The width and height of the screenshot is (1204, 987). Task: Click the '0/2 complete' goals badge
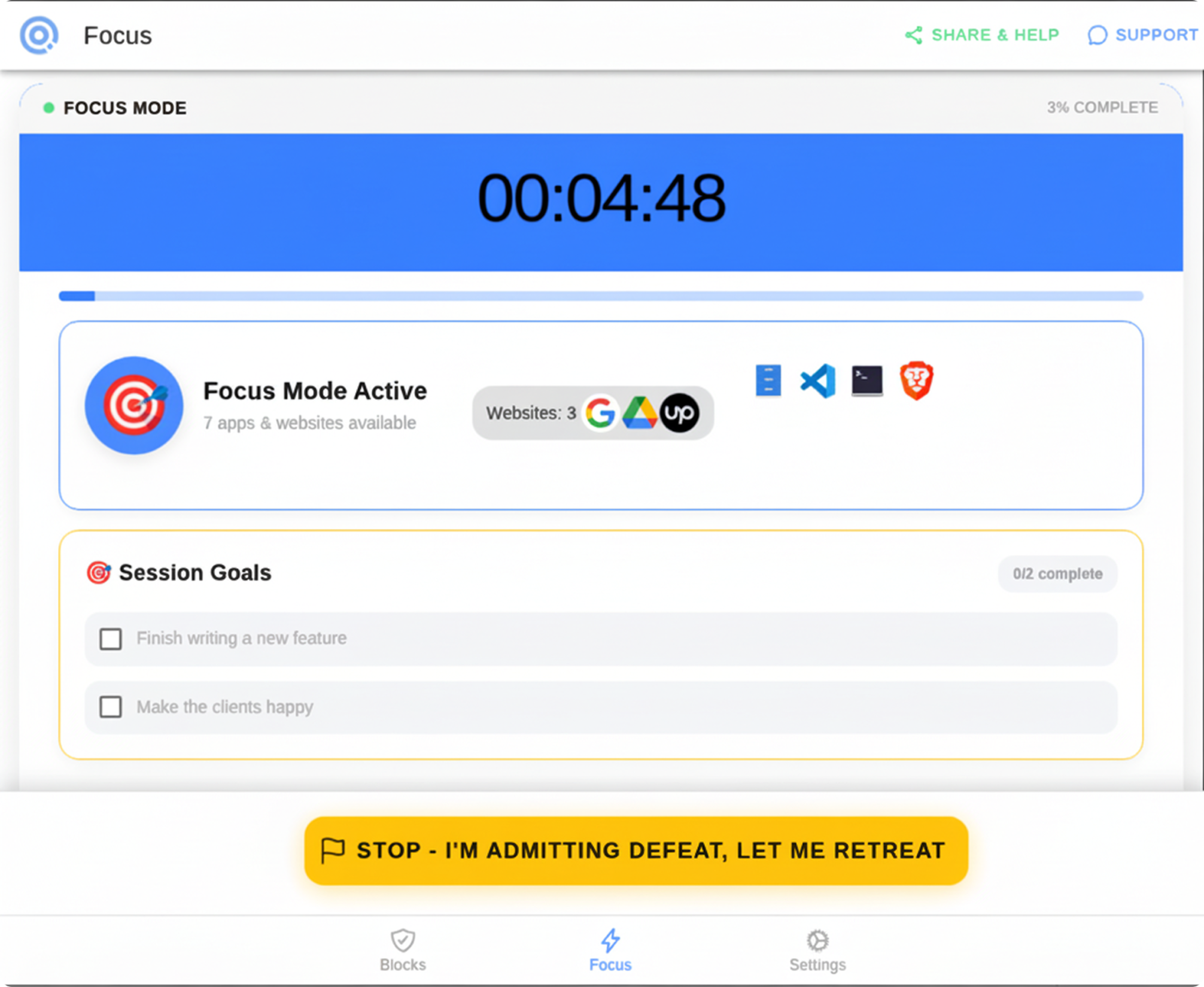click(1057, 574)
